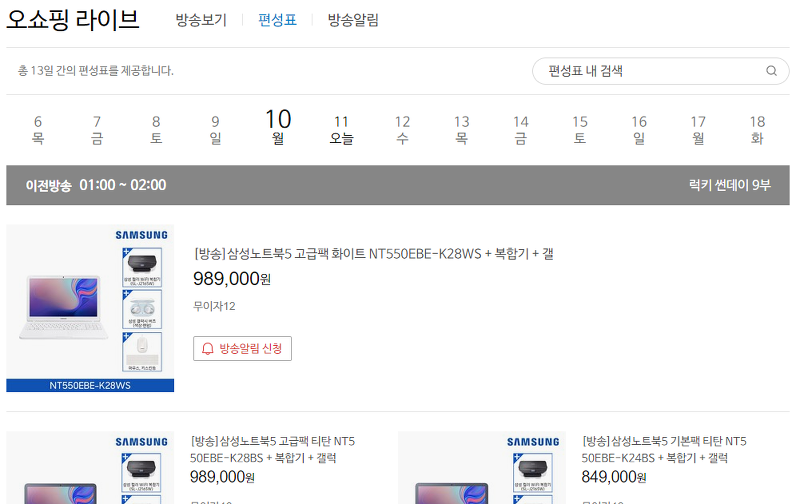Select date 7 금
The height and width of the screenshot is (504, 800).
97,130
